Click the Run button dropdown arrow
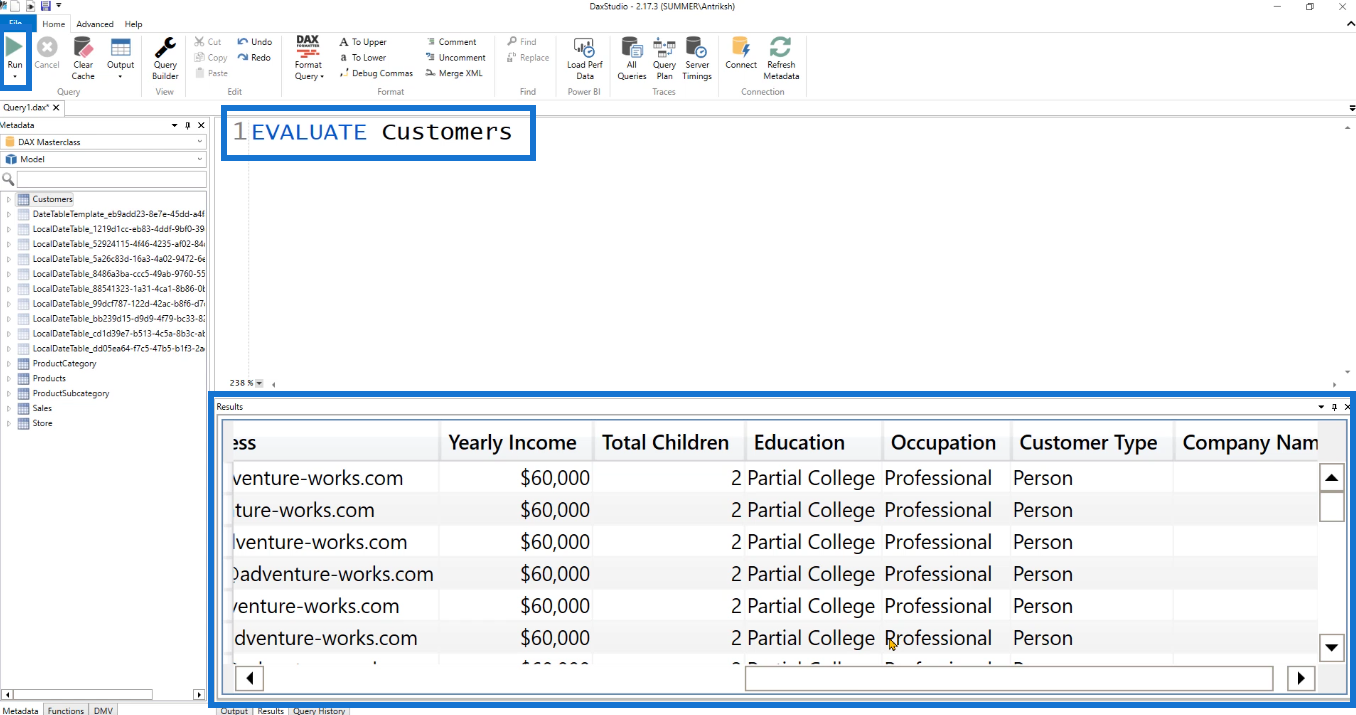The width and height of the screenshot is (1356, 715). (15, 77)
